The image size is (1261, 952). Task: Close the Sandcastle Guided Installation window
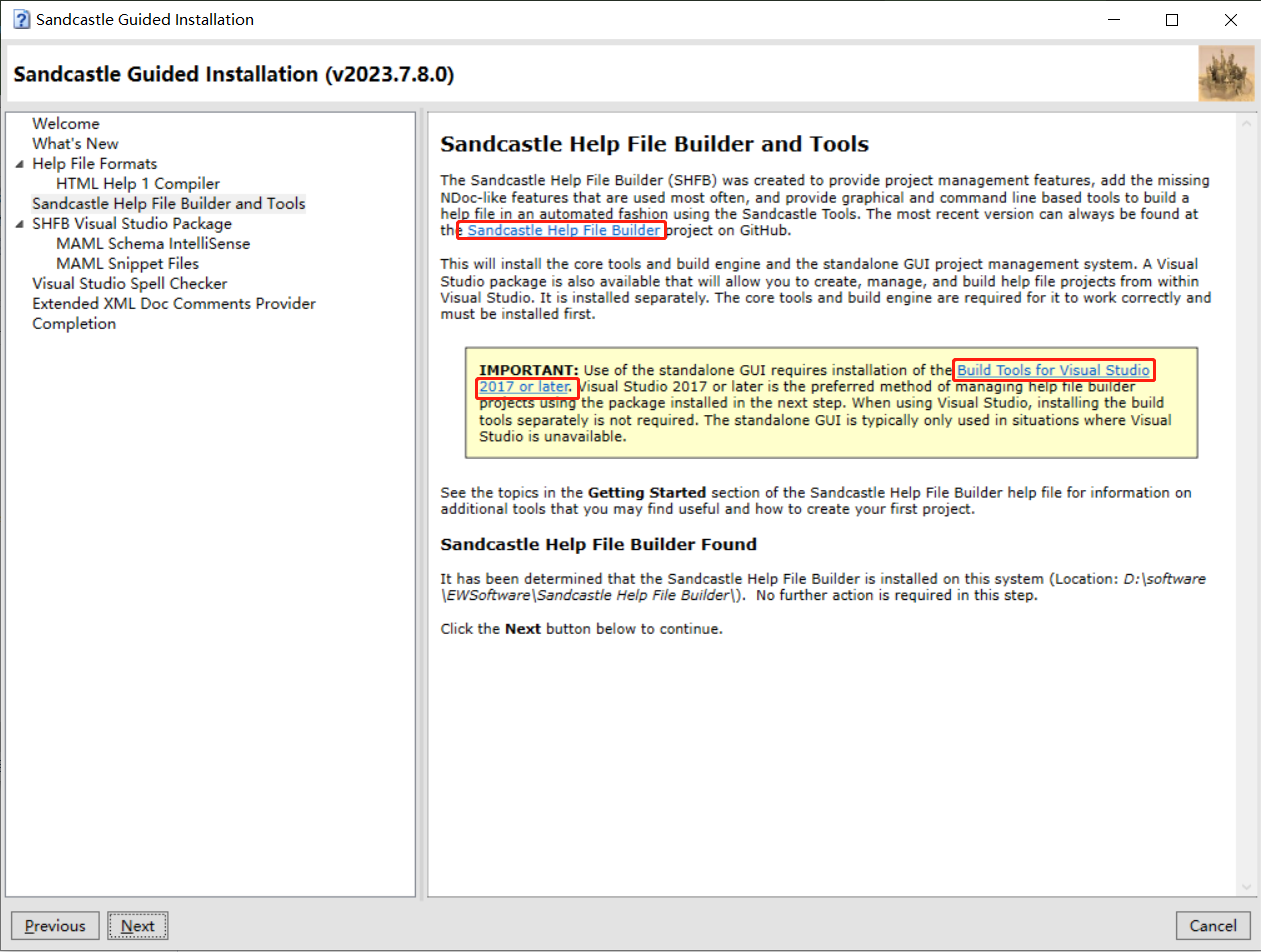tap(1230, 20)
